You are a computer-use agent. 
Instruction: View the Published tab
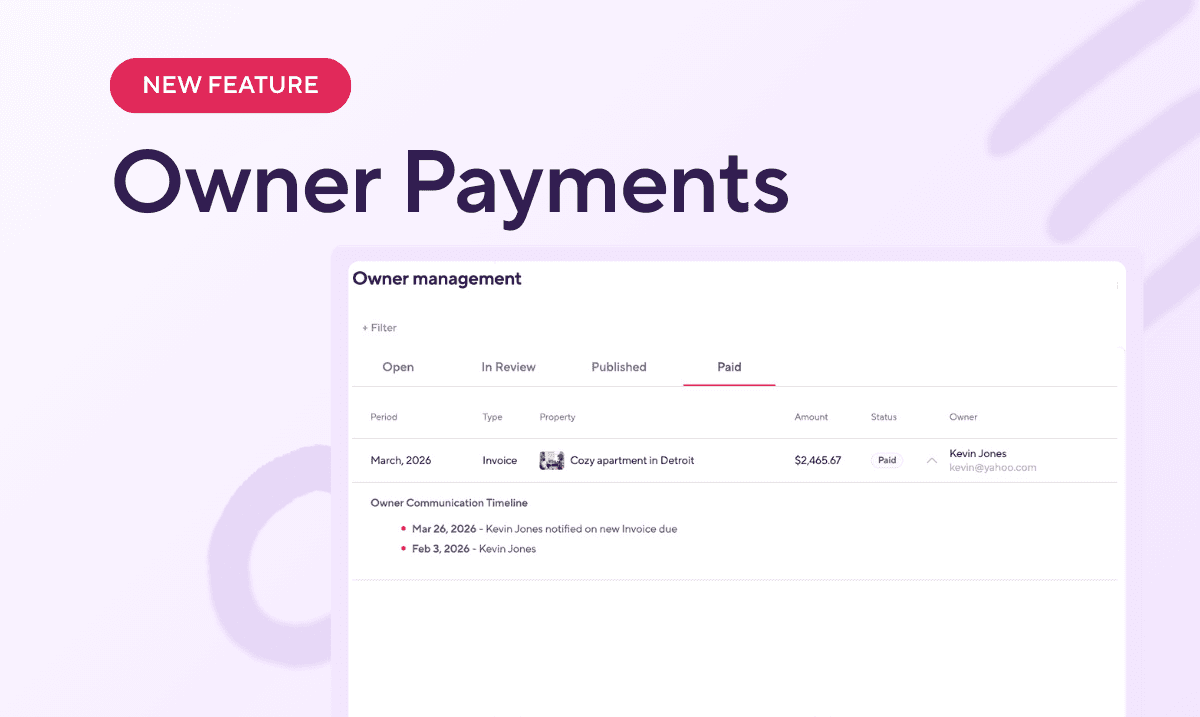[x=618, y=367]
